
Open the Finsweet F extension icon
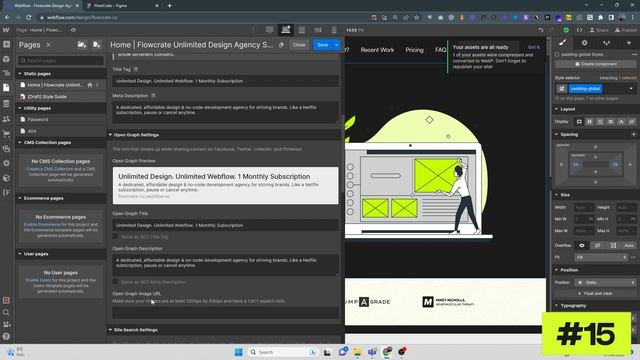pos(6,192)
